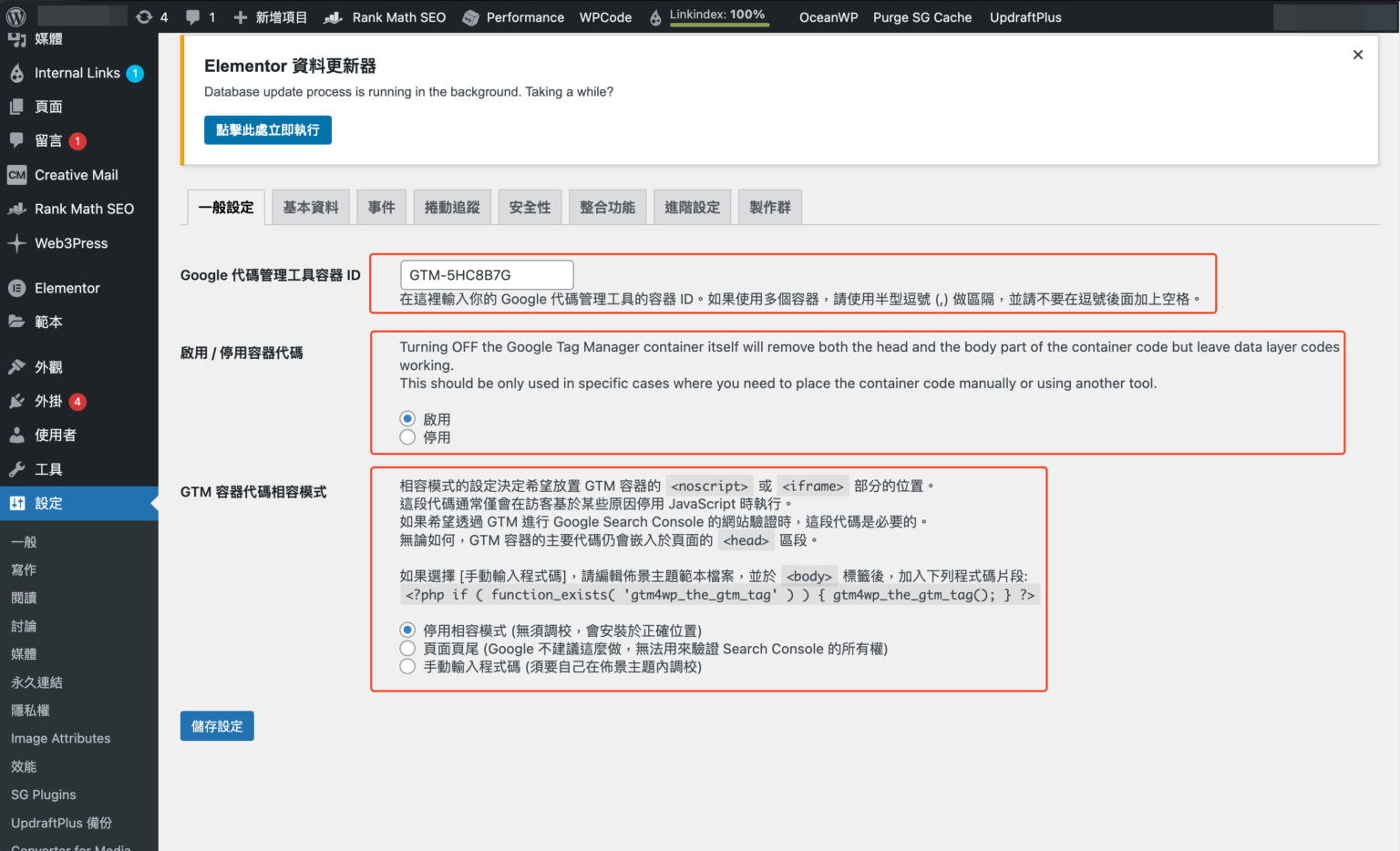Switch to the 進階設定 tab
This screenshot has height=851, width=1400.
692,207
